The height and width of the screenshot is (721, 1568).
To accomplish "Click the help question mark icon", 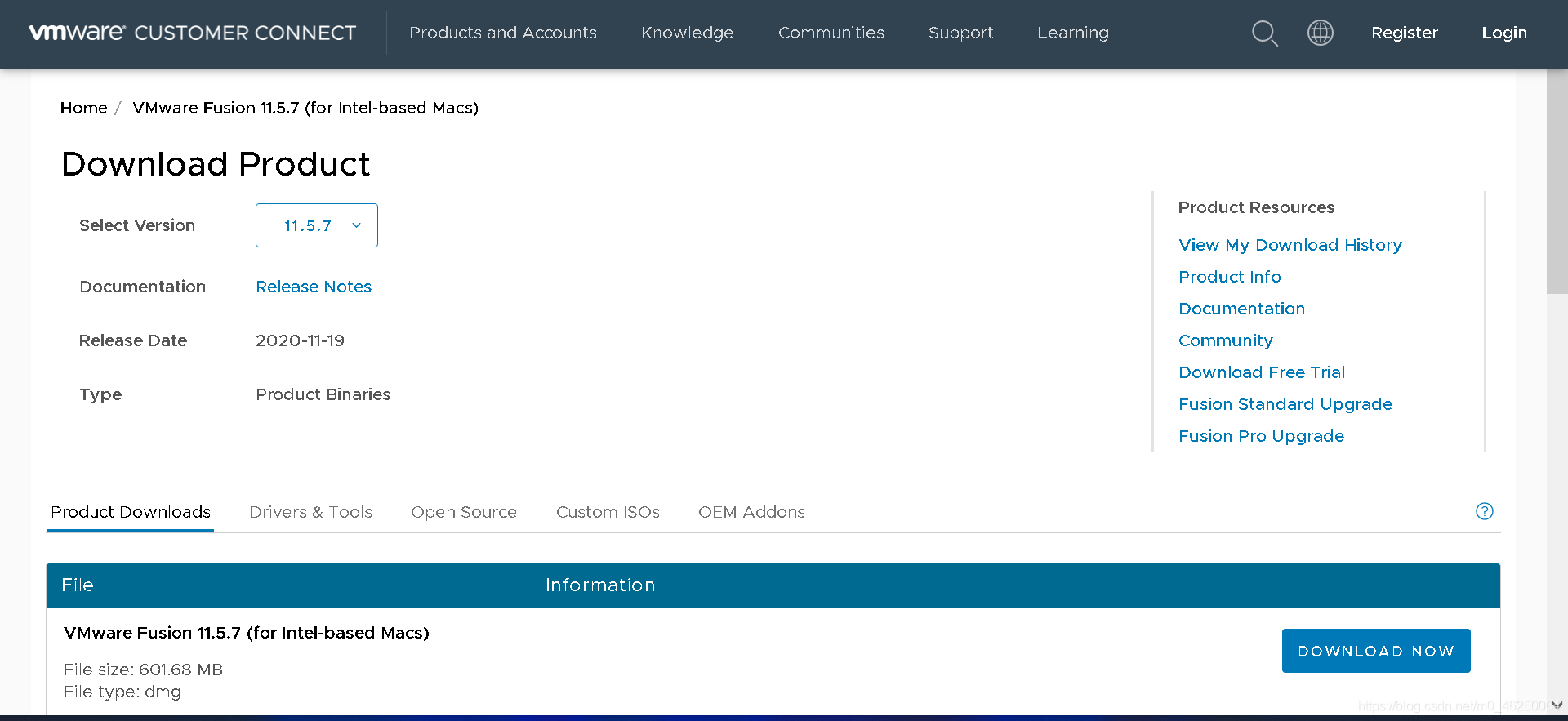I will [1485, 511].
